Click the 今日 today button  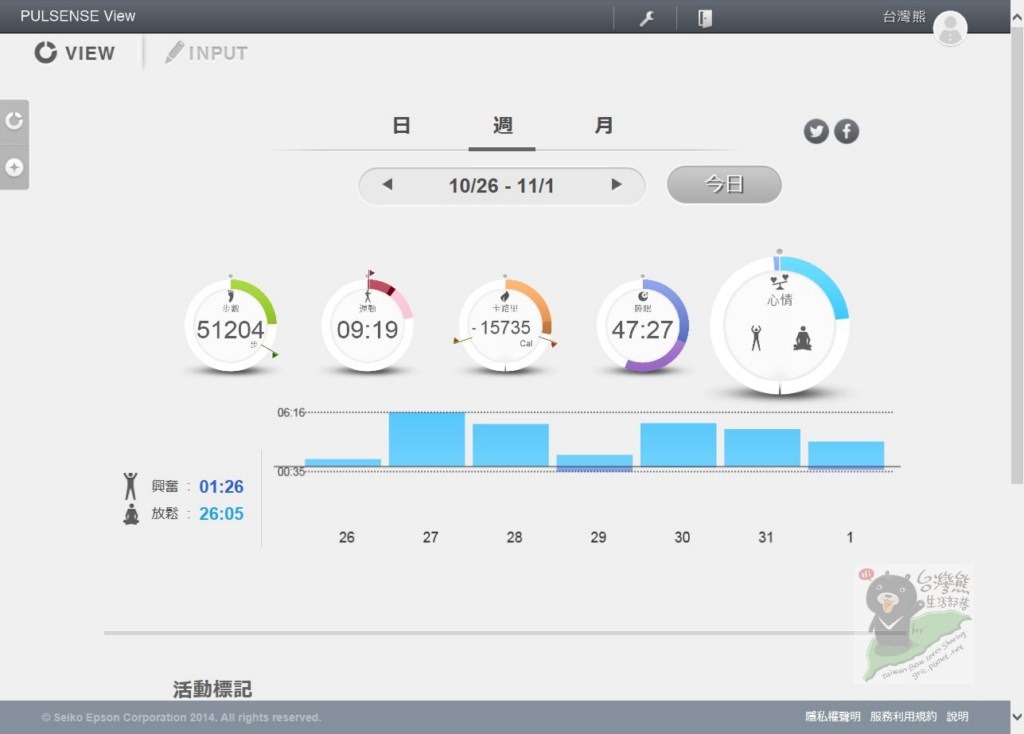[724, 184]
